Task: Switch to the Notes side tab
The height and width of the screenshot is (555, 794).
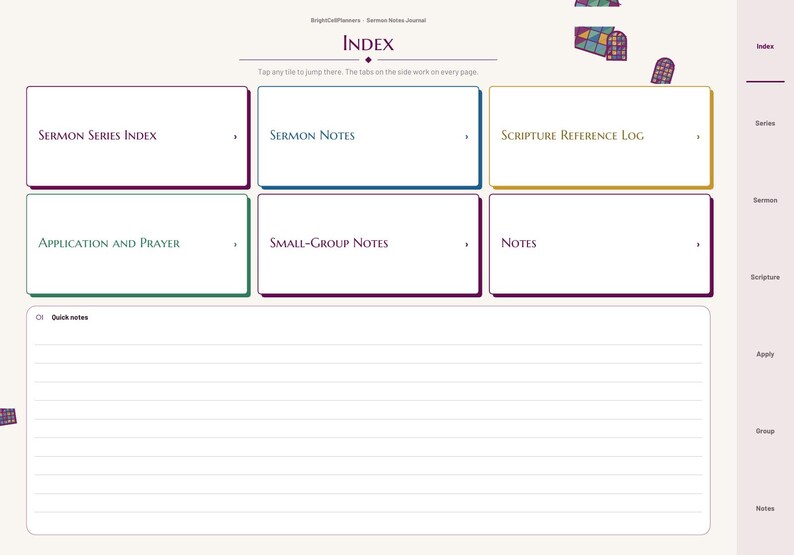Action: pyautogui.click(x=765, y=508)
